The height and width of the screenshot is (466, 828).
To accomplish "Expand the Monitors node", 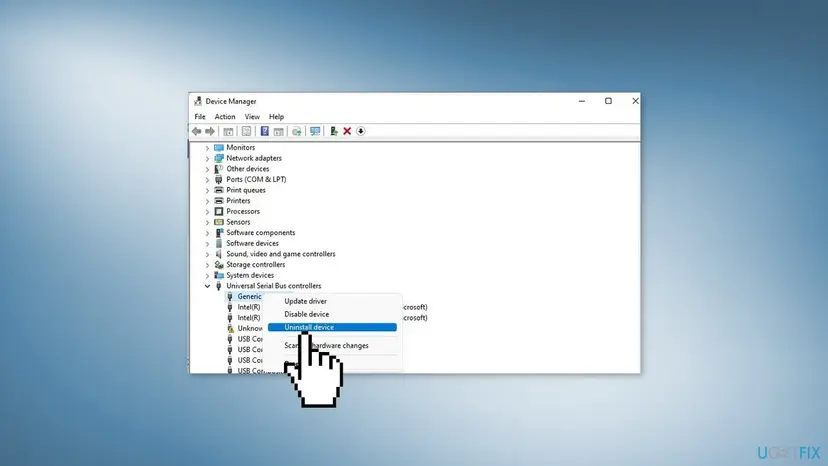I will (208, 148).
